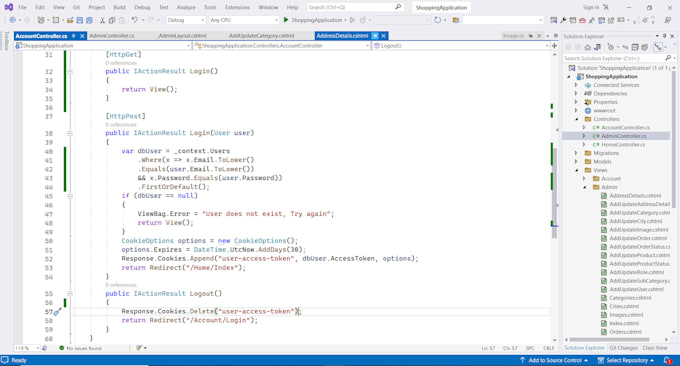The image size is (680, 366).
Task: Switch to AddUpdateCategory.cshtml tab
Action: (261, 36)
